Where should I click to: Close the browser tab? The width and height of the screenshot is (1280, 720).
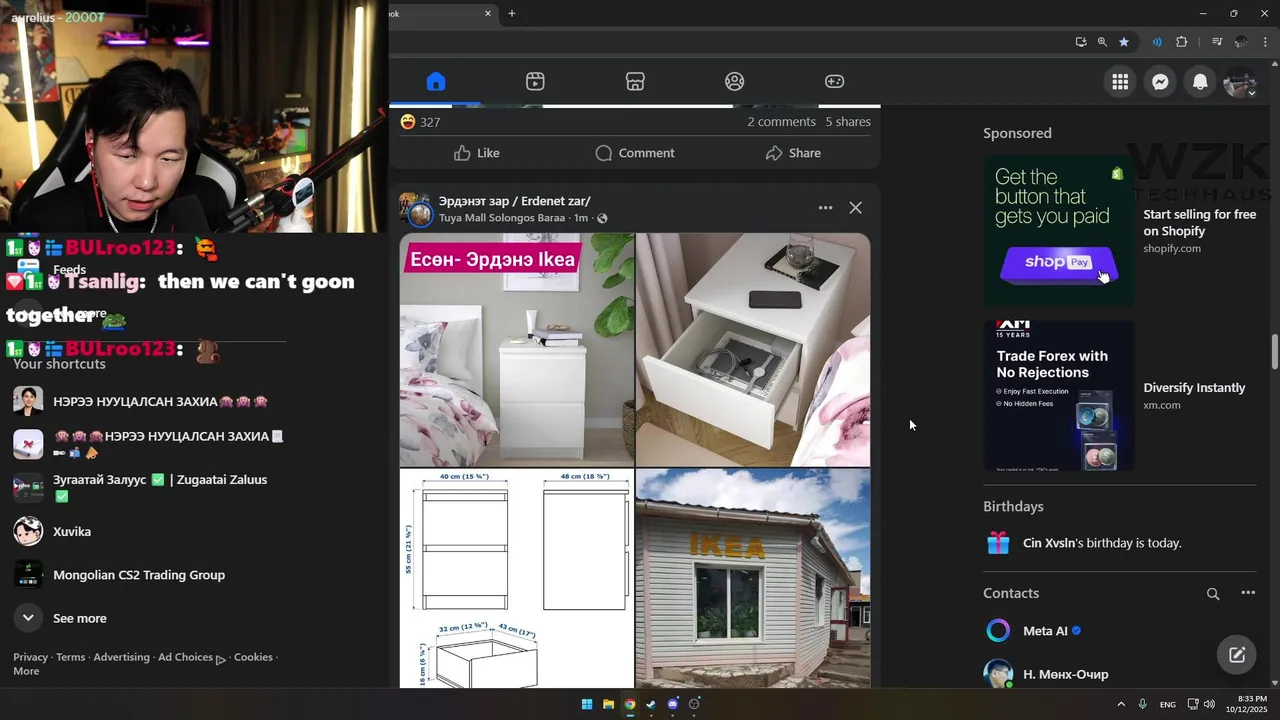(x=488, y=14)
